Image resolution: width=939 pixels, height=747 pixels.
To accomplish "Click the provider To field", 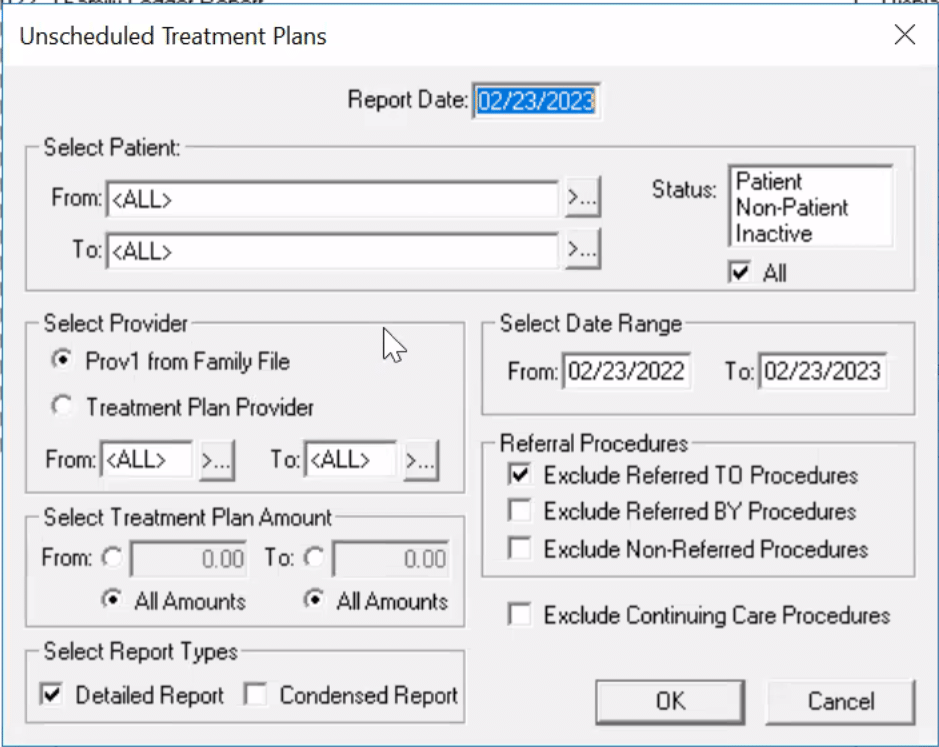I will click(x=350, y=459).
